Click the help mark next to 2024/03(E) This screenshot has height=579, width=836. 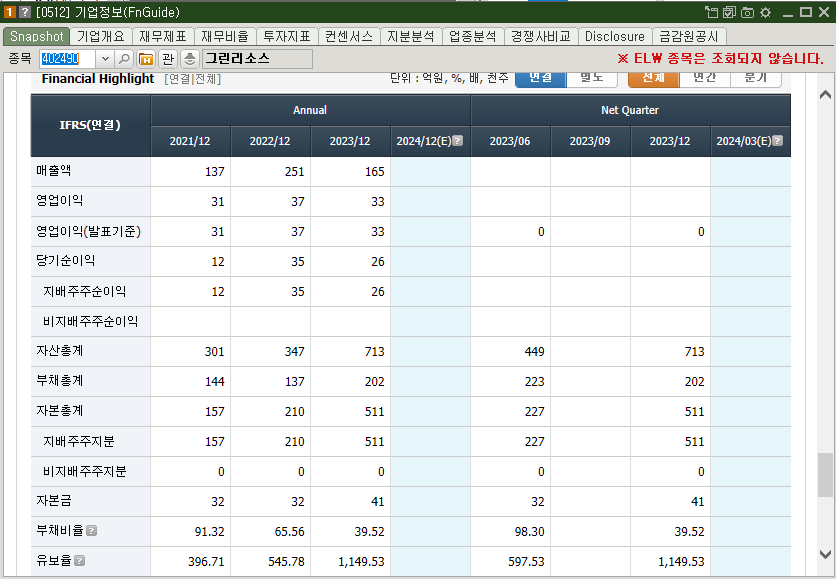[777, 141]
